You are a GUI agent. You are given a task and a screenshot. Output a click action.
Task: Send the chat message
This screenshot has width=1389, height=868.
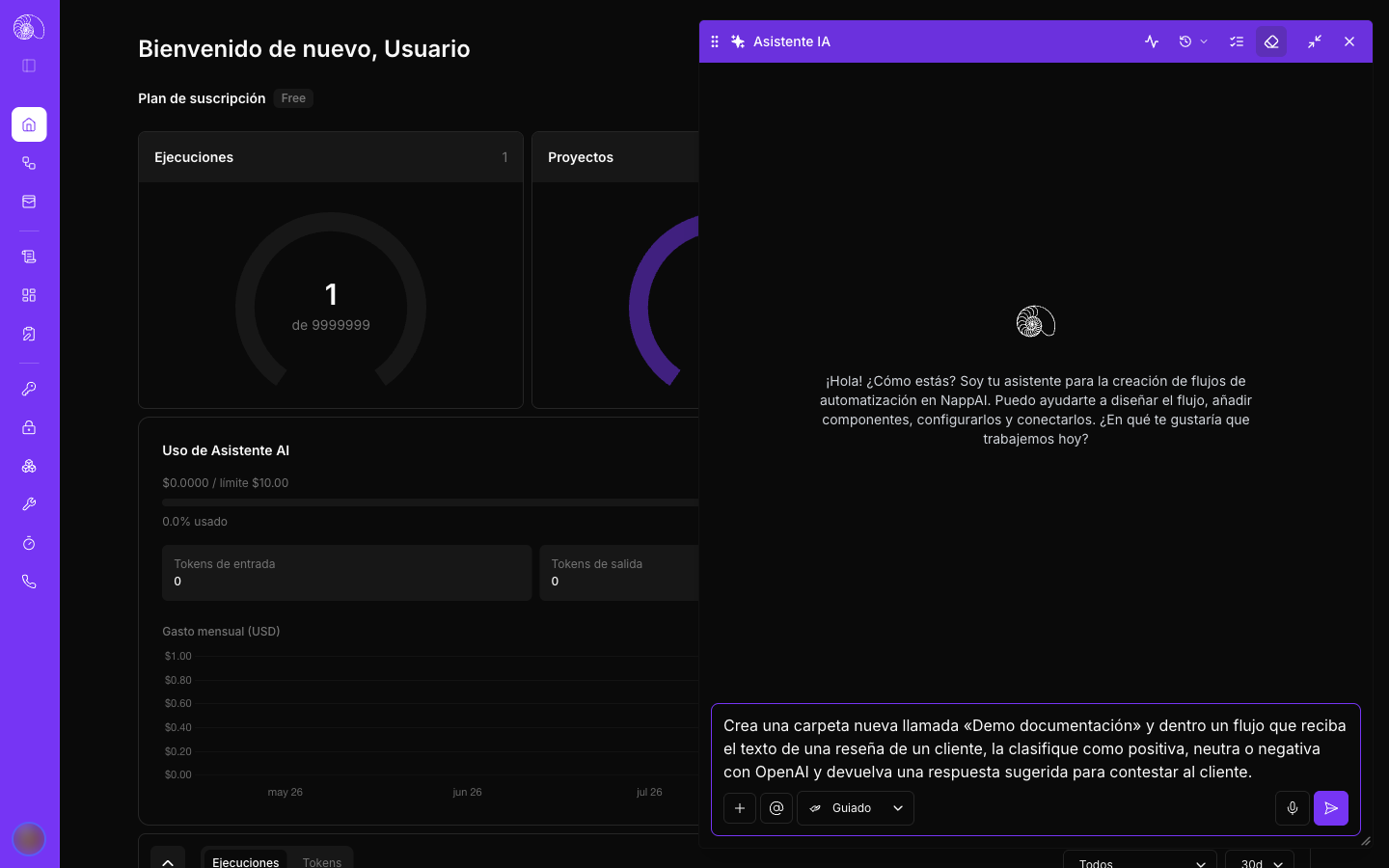click(1331, 808)
